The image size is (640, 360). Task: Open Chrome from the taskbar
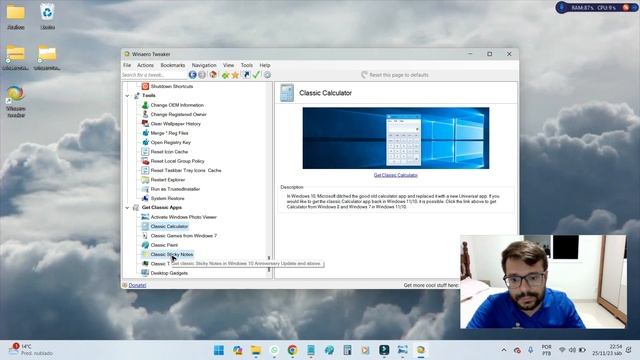click(x=292, y=350)
